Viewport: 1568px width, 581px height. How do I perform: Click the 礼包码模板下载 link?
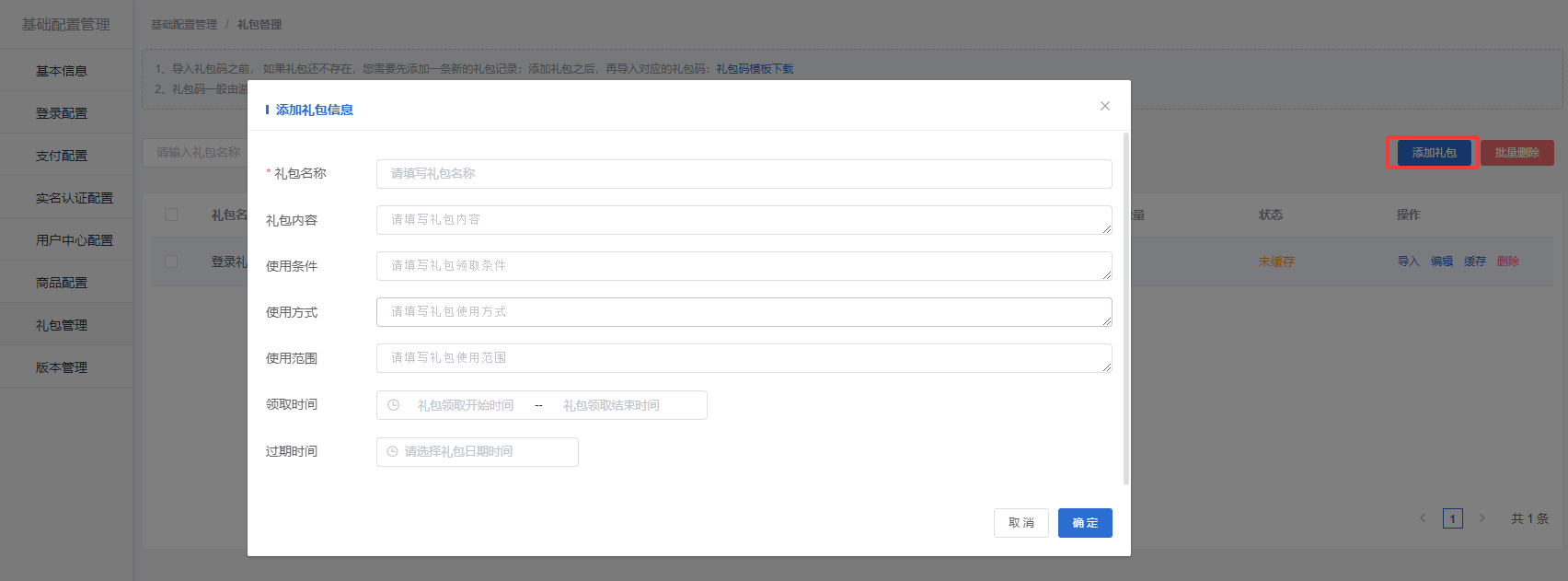coord(755,69)
